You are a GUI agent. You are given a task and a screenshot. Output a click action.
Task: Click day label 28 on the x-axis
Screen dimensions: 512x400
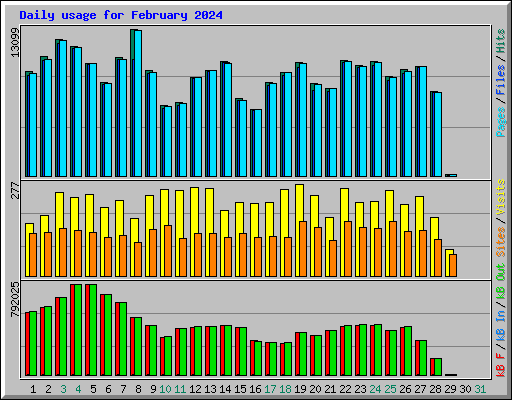[435, 389]
